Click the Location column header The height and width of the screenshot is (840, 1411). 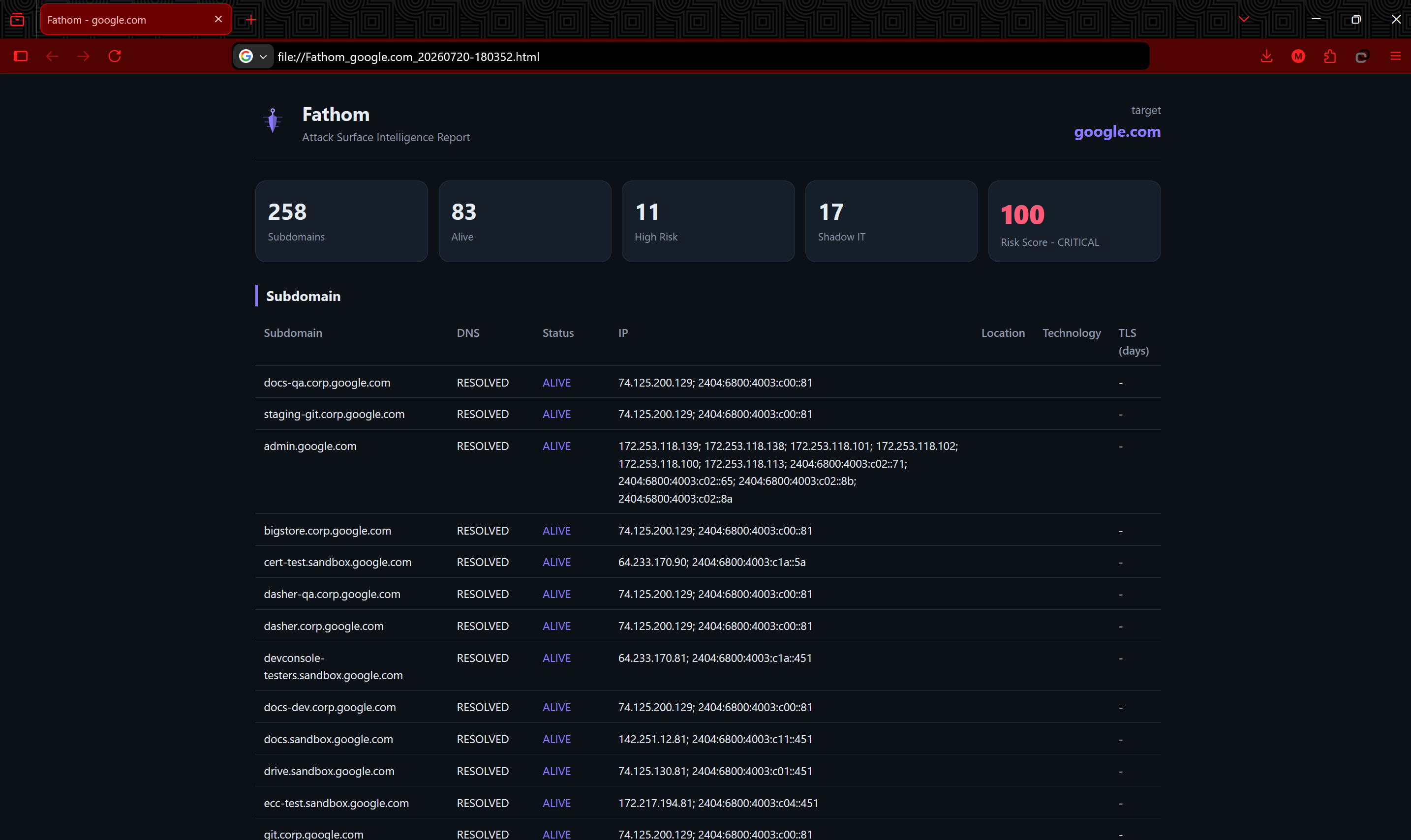[x=1003, y=333]
